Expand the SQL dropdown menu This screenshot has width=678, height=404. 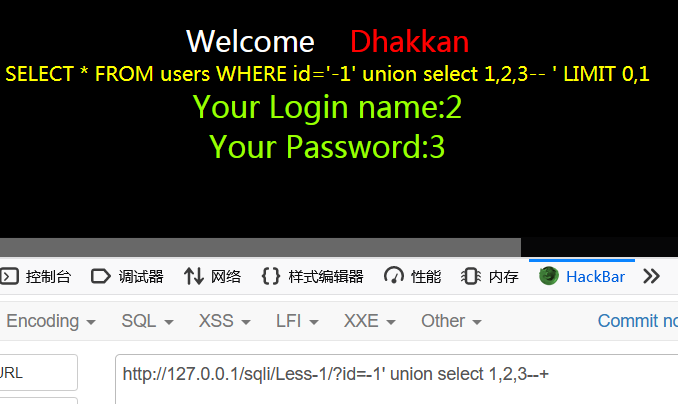pyautogui.click(x=147, y=321)
